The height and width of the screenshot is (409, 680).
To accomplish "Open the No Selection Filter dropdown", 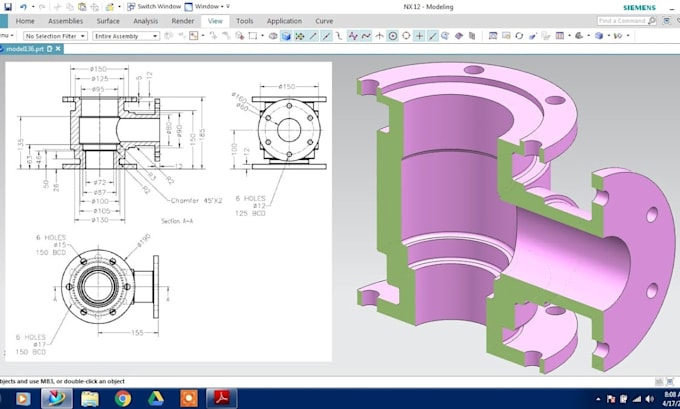I will click(56, 36).
